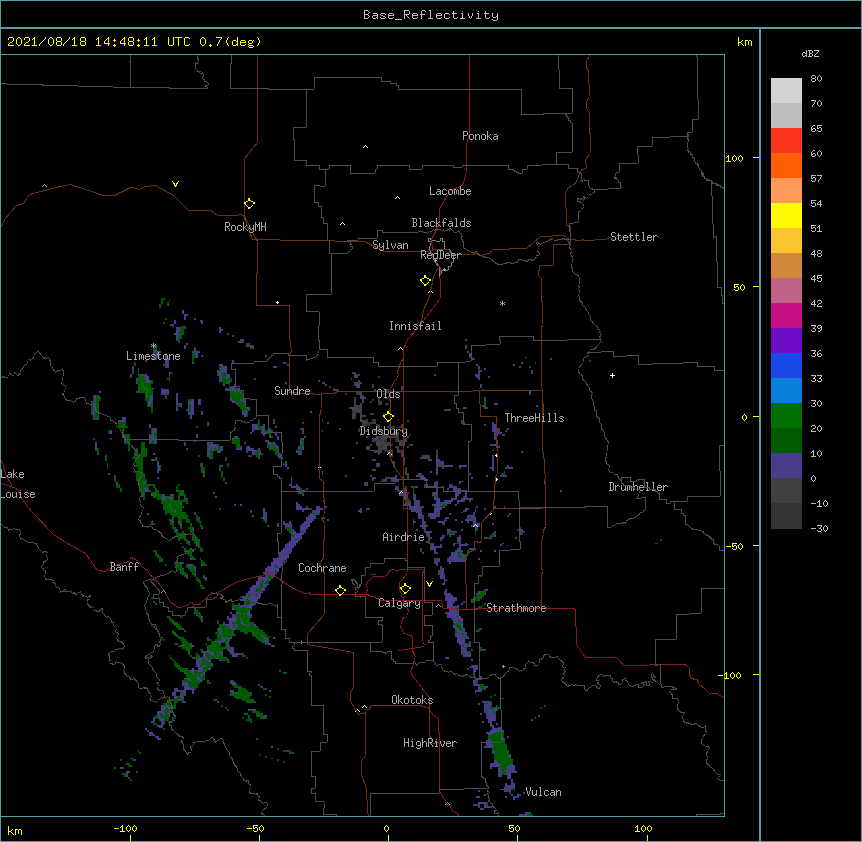Select the light grey 65-70 dBZ swatch
The image size is (862, 842).
pyautogui.click(x=786, y=115)
